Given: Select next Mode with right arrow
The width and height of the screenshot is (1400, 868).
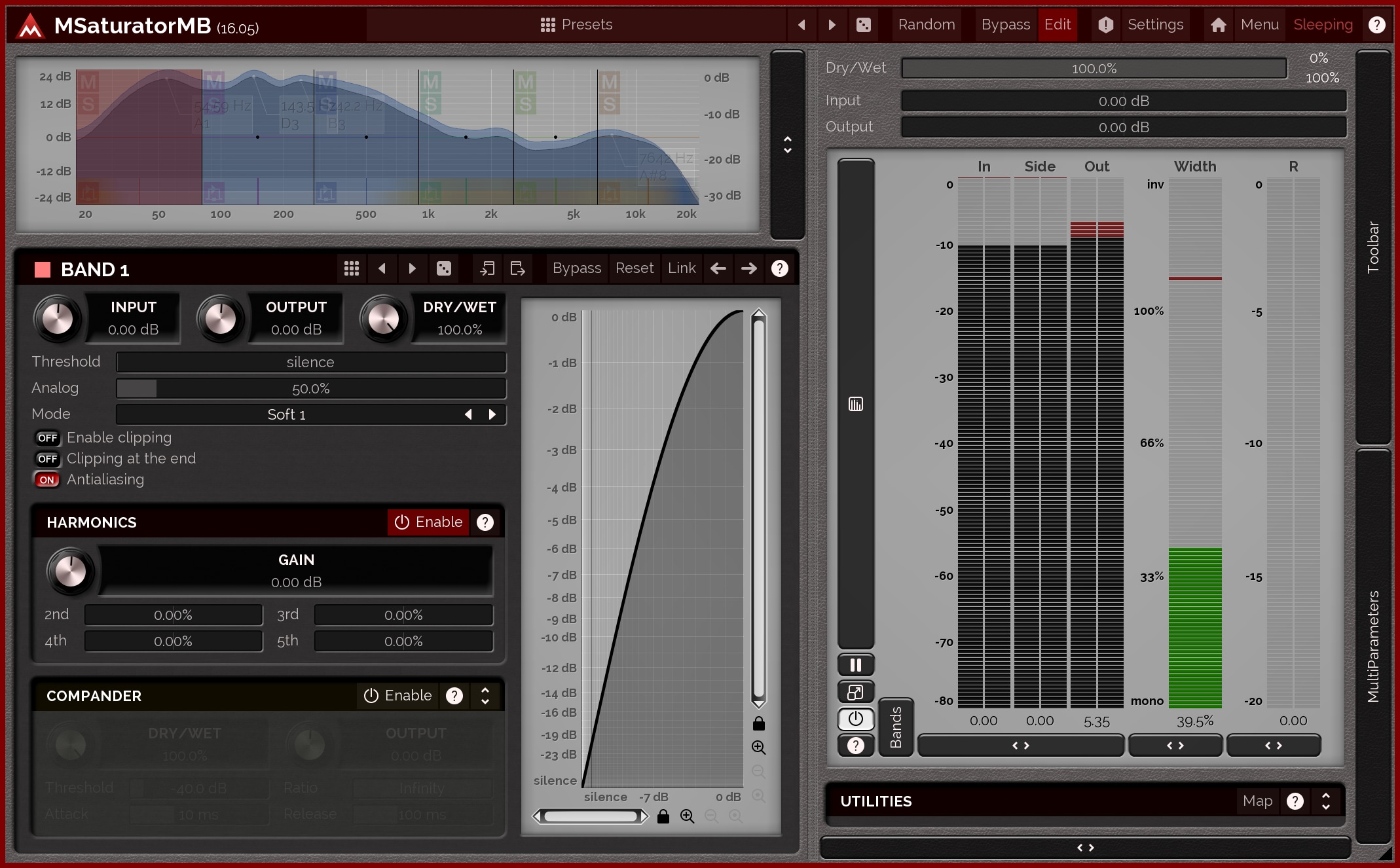Looking at the screenshot, I should 492,415.
